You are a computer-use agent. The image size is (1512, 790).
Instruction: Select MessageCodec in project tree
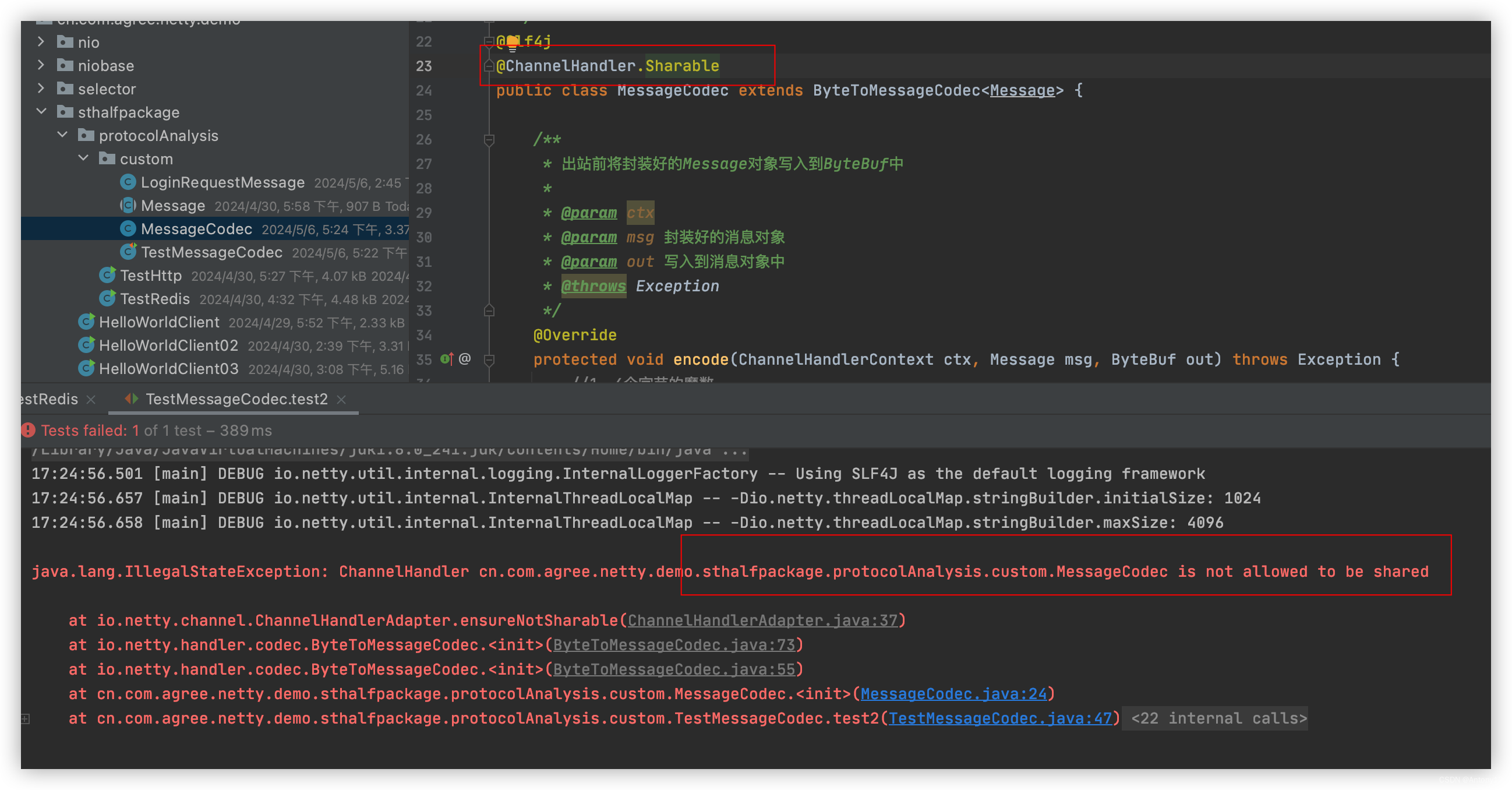click(197, 229)
